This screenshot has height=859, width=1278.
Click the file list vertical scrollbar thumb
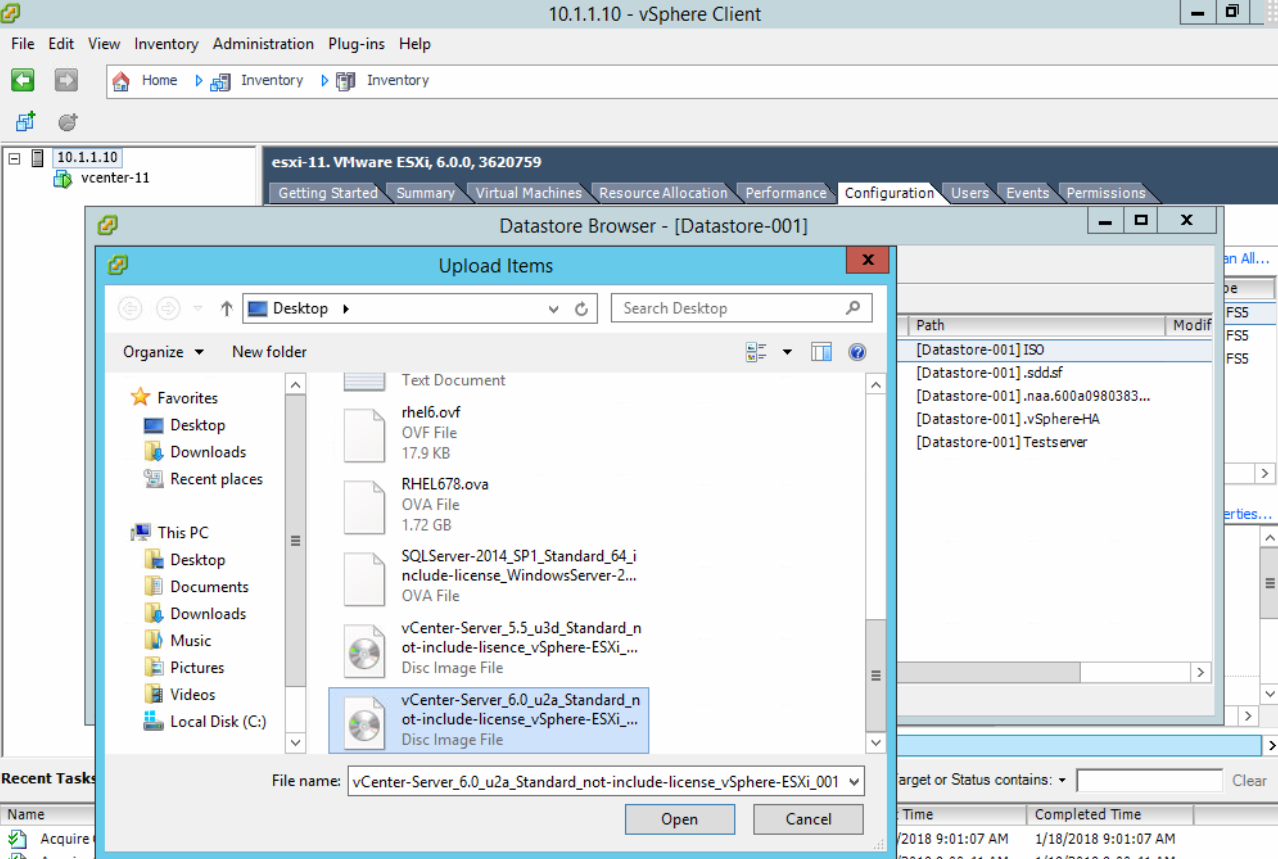[876, 675]
